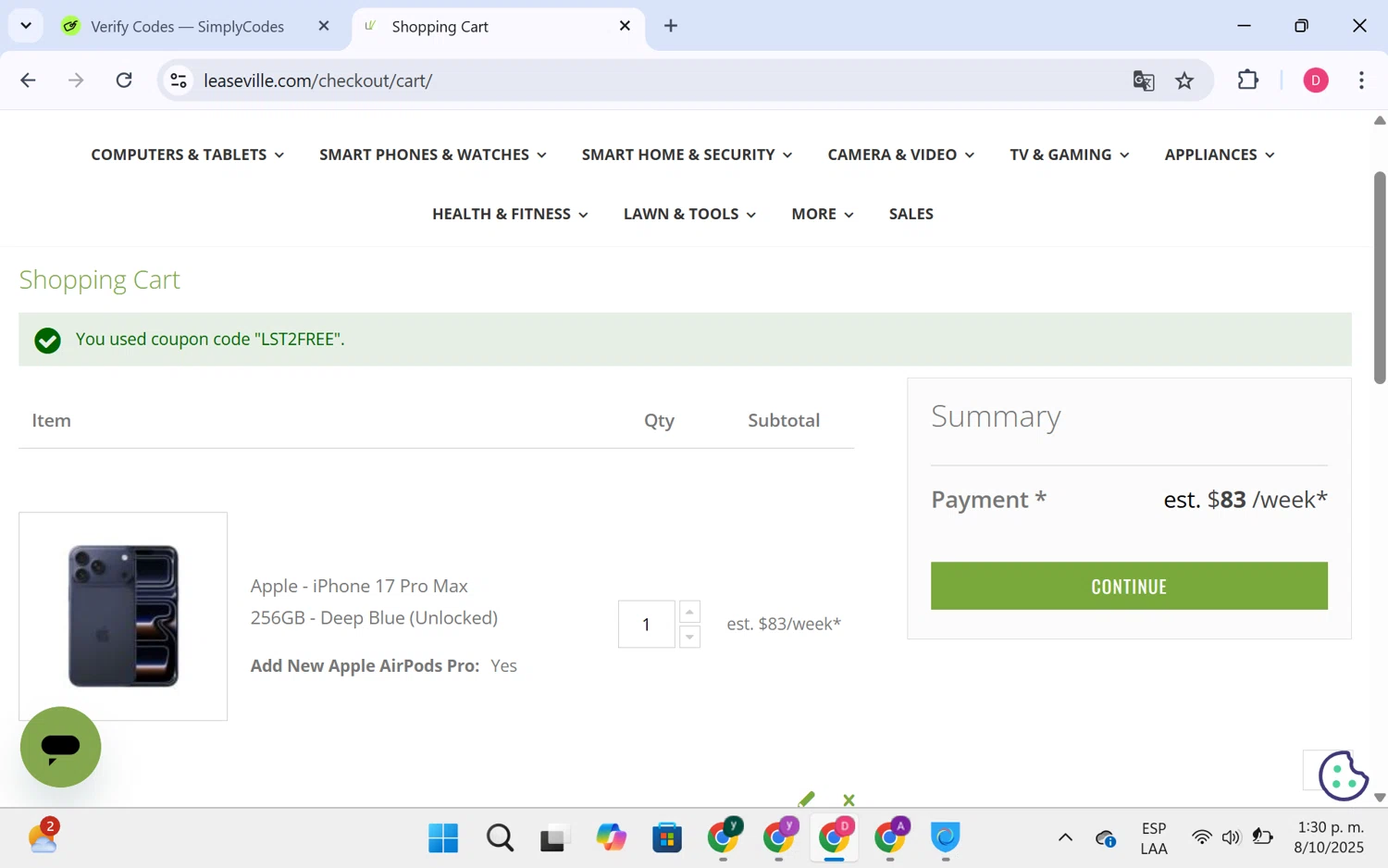This screenshot has height=868, width=1388.
Task: Expand Smart Phones & Watches menu
Action: (x=433, y=155)
